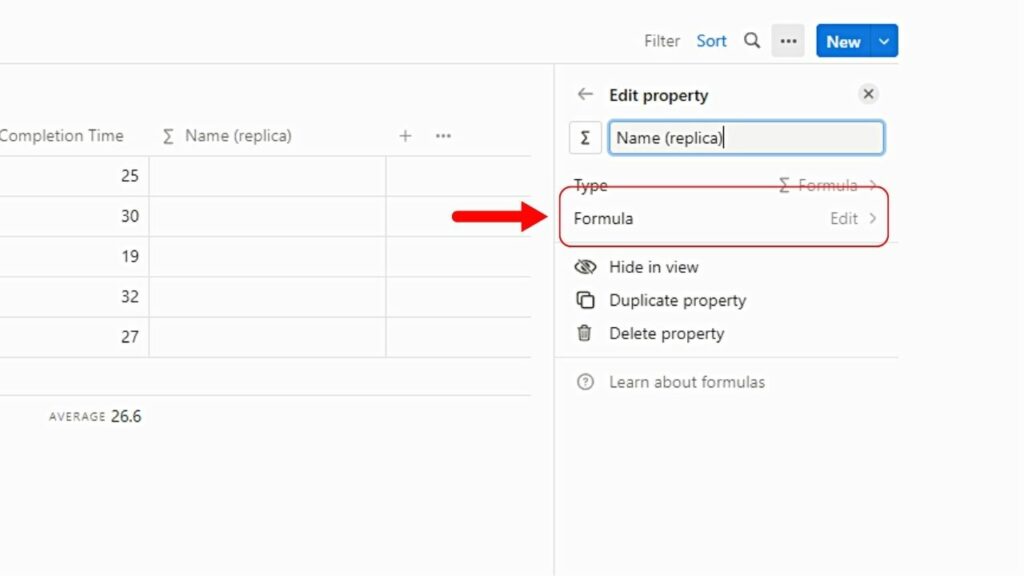Open the more options menu beside the add property button
The image size is (1024, 576).
point(443,136)
